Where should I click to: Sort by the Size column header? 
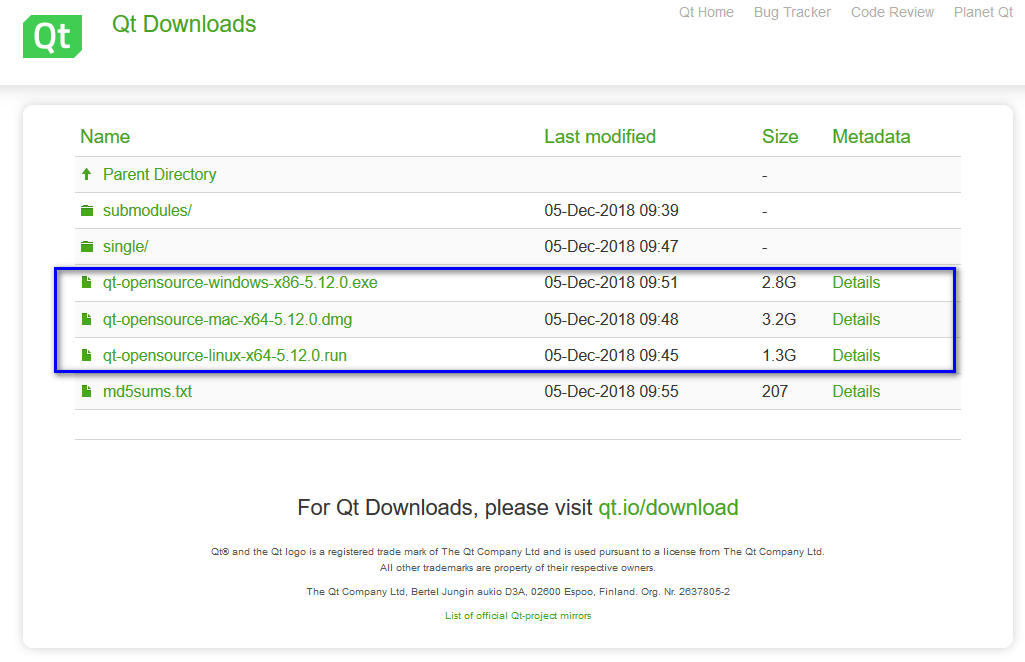(780, 137)
